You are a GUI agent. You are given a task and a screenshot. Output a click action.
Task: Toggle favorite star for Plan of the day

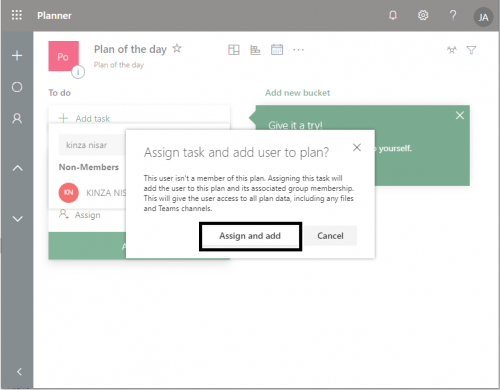pos(177,49)
